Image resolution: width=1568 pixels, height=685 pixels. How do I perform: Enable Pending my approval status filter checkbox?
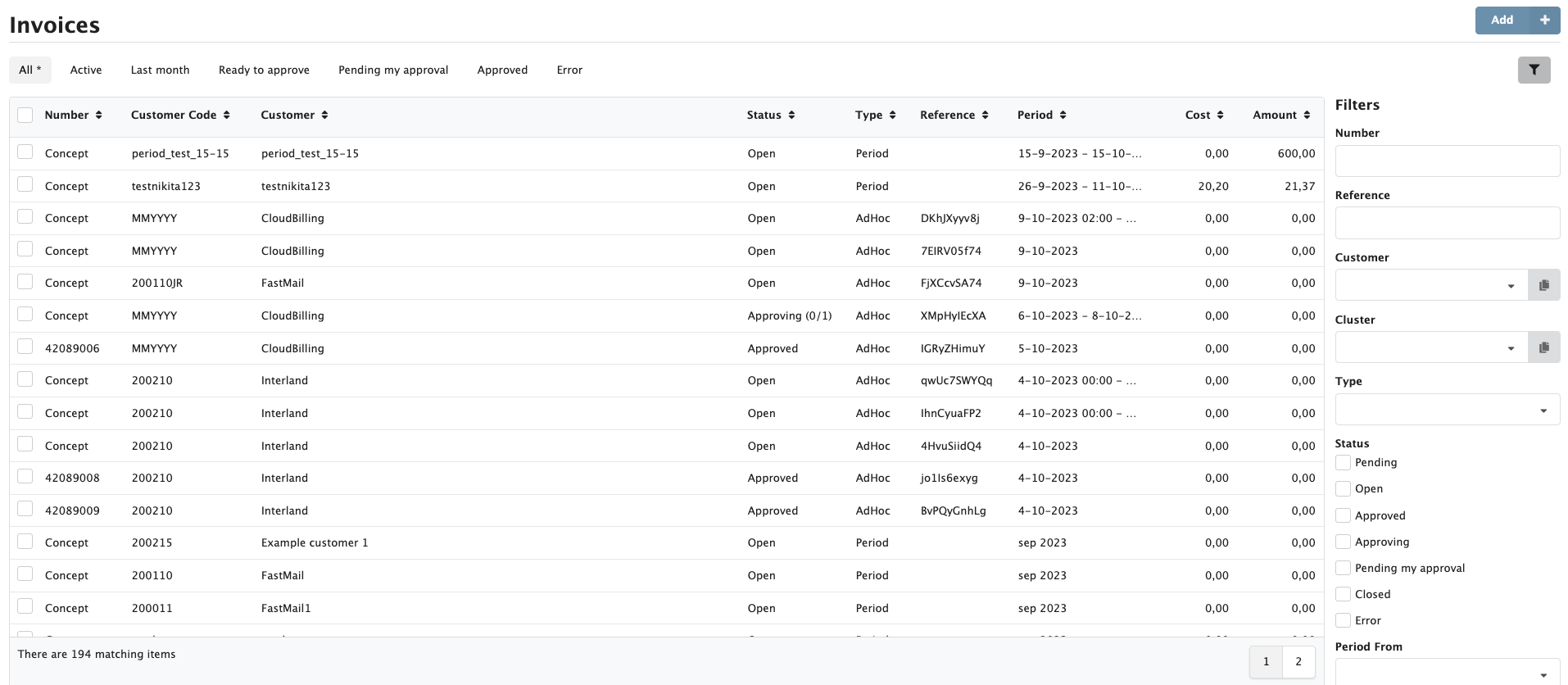coord(1343,568)
